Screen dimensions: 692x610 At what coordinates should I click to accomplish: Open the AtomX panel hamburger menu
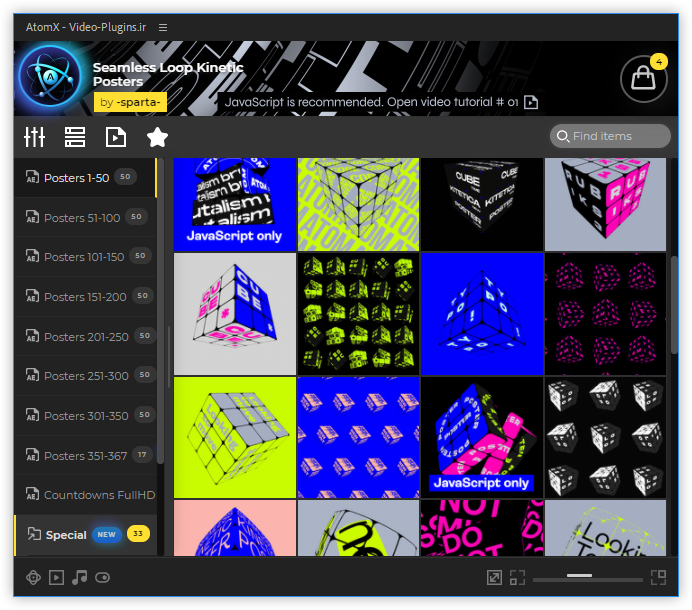pyautogui.click(x=163, y=27)
